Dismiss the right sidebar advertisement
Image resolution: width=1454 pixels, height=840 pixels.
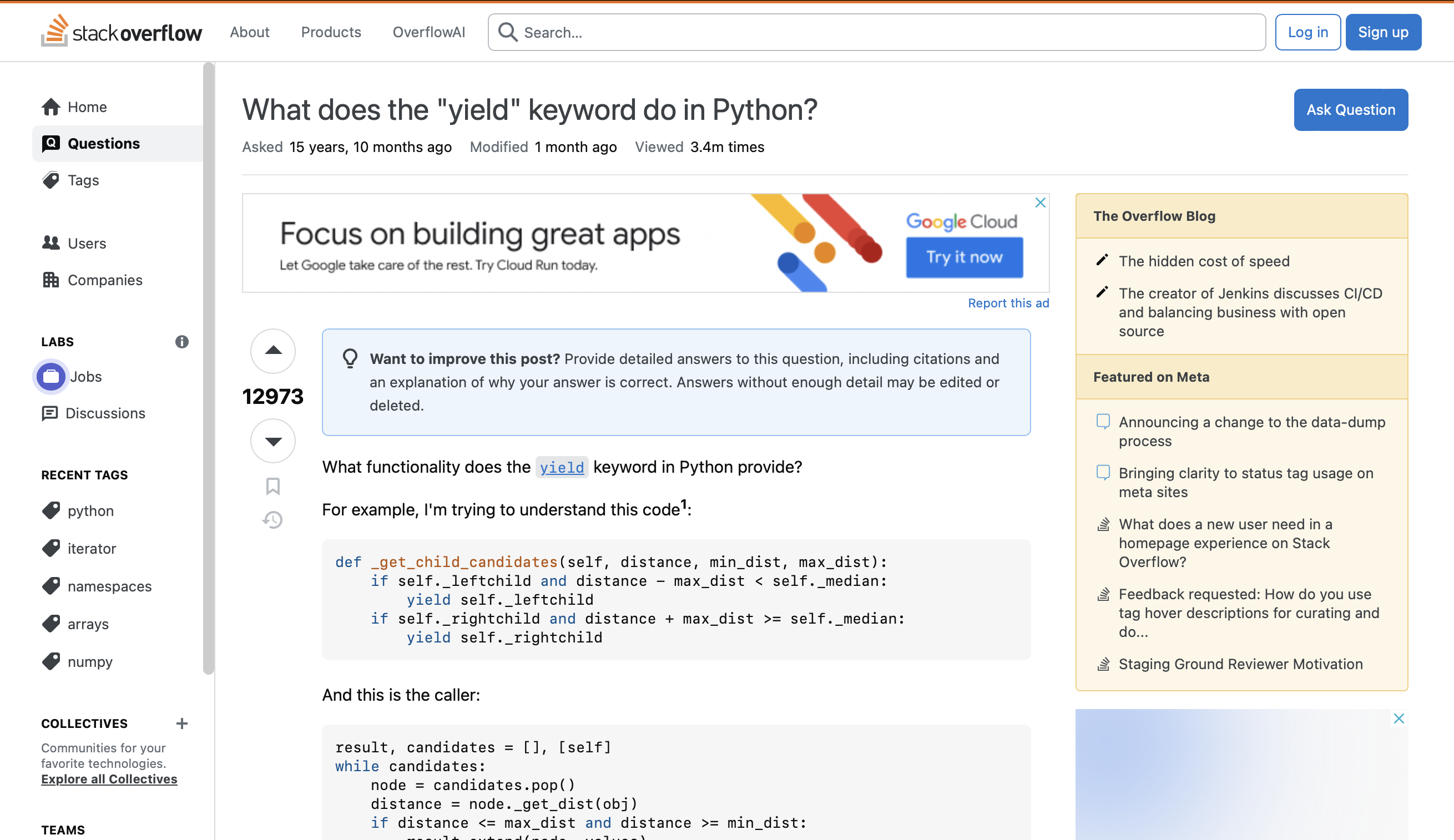click(x=1399, y=719)
